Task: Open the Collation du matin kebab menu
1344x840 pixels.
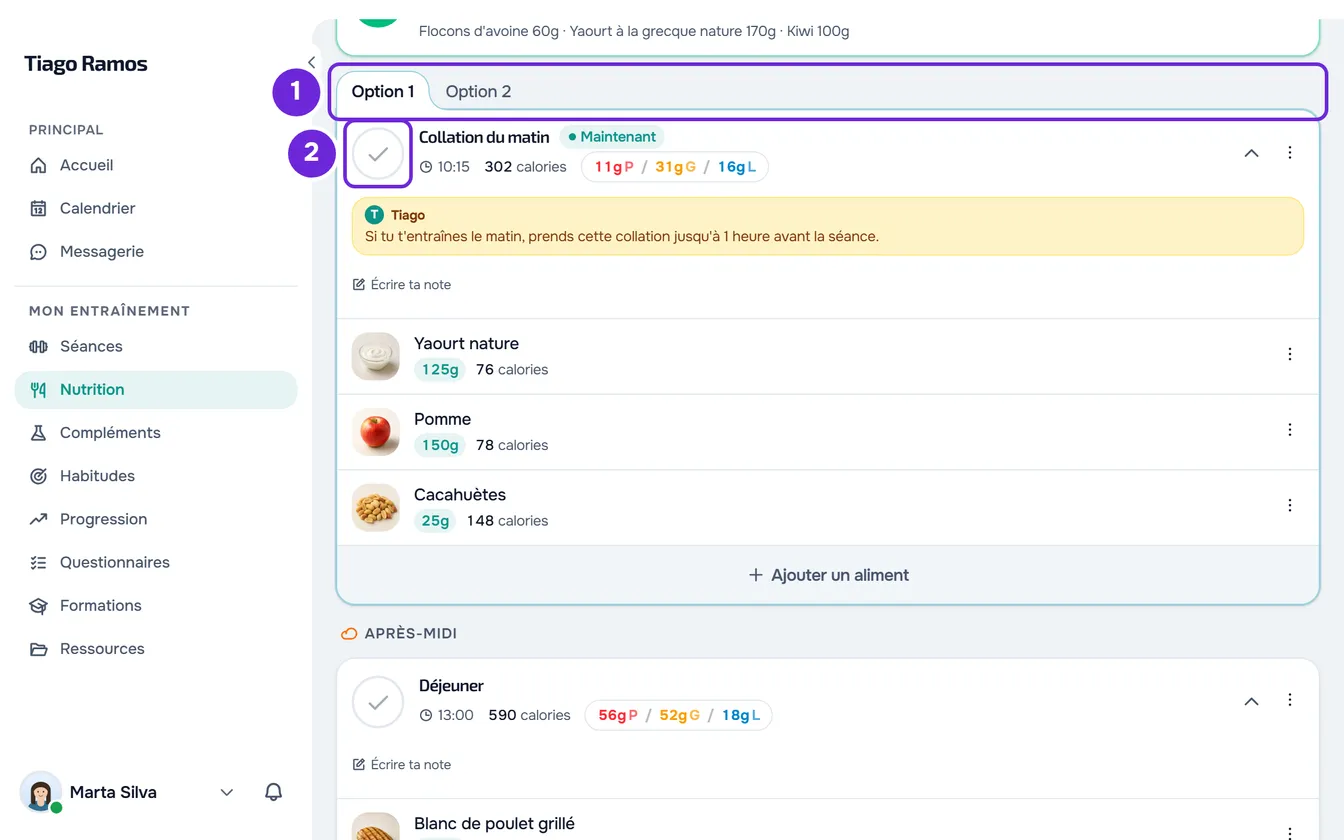Action: click(x=1290, y=153)
